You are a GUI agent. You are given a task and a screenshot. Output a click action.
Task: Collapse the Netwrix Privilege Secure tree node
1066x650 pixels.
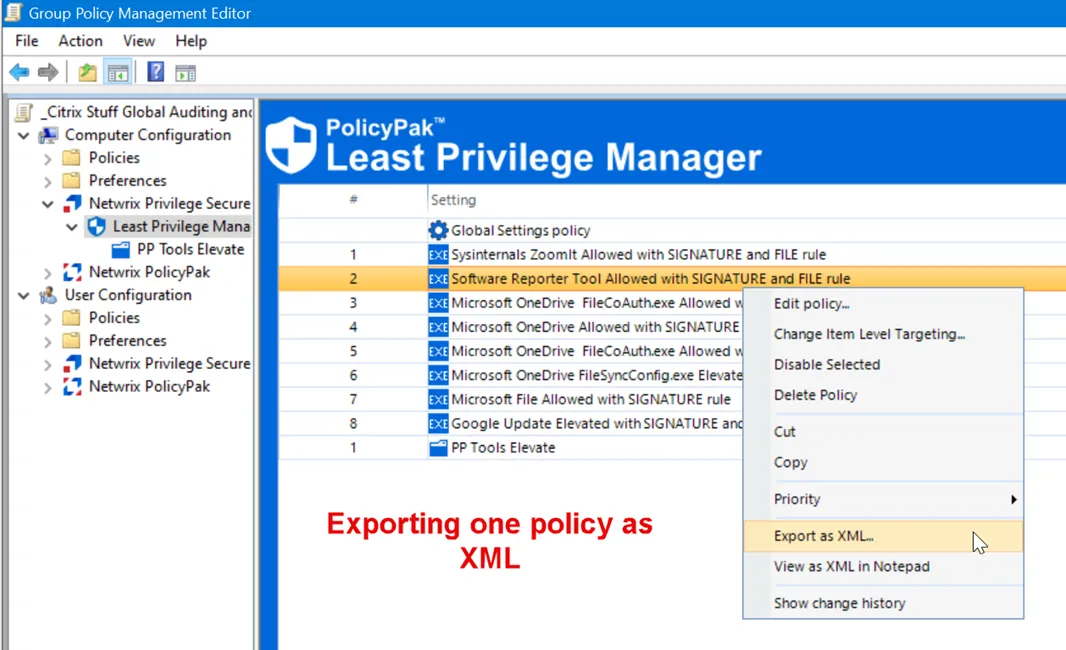(46, 203)
